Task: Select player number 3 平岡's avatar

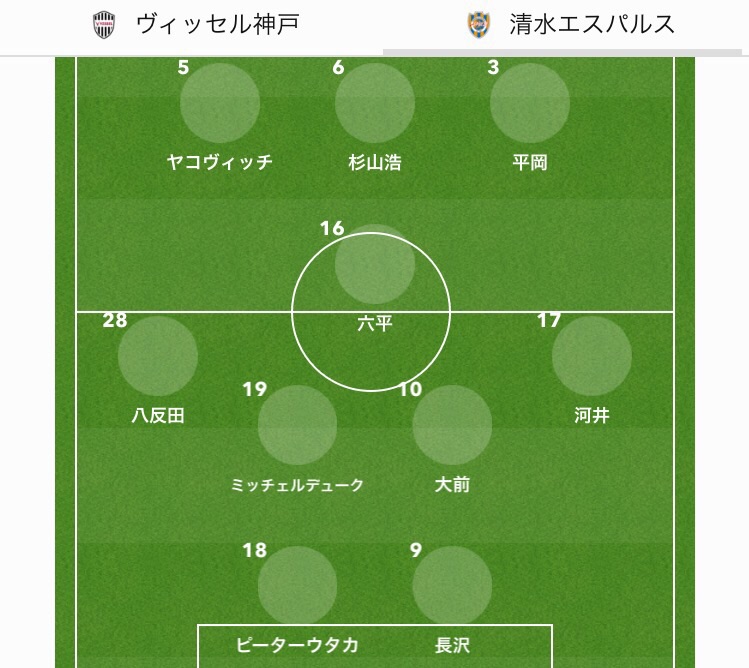Action: 530,103
